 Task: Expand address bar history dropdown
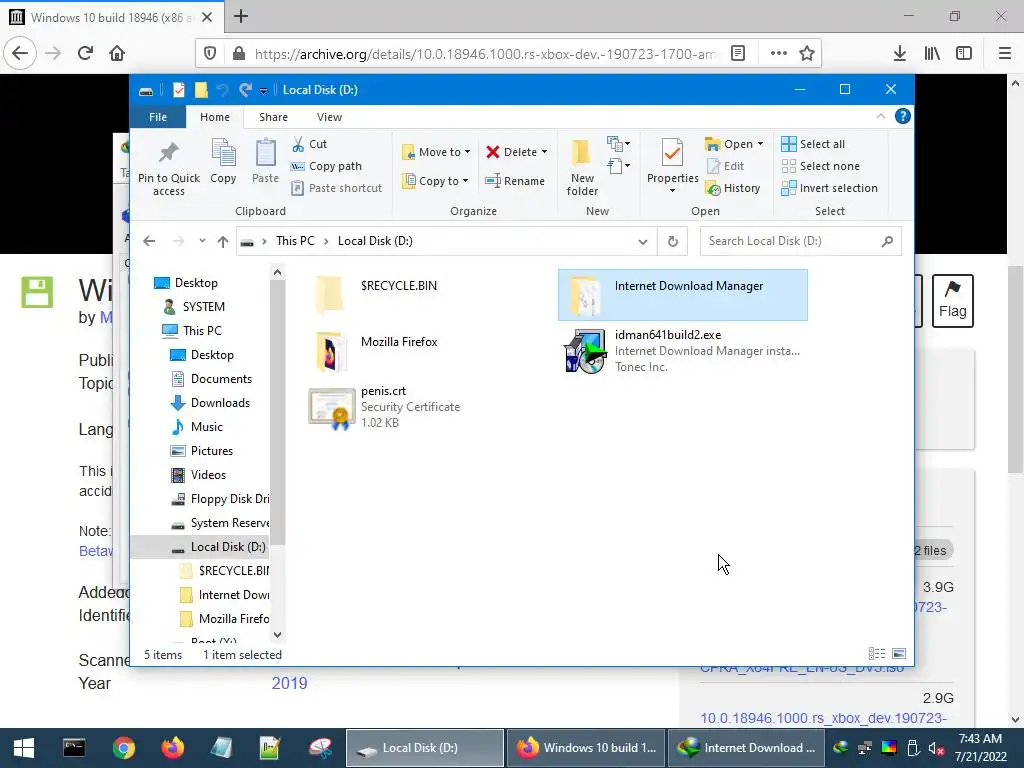643,242
